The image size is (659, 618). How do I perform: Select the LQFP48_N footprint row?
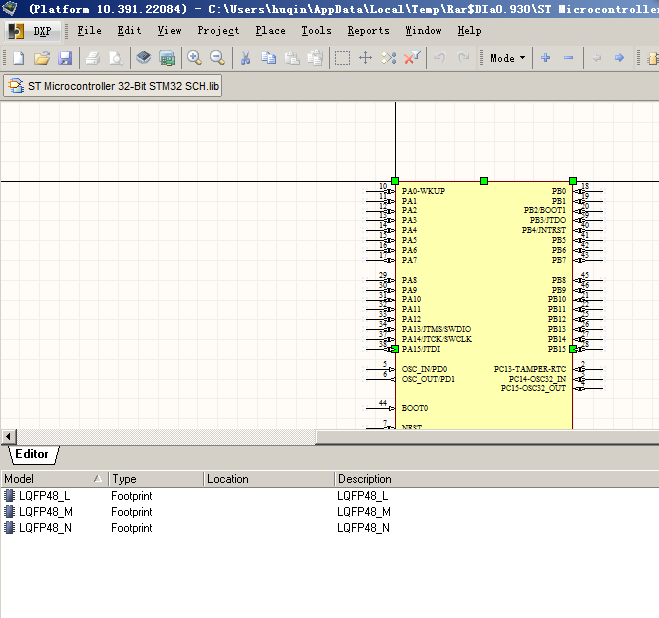click(x=330, y=528)
